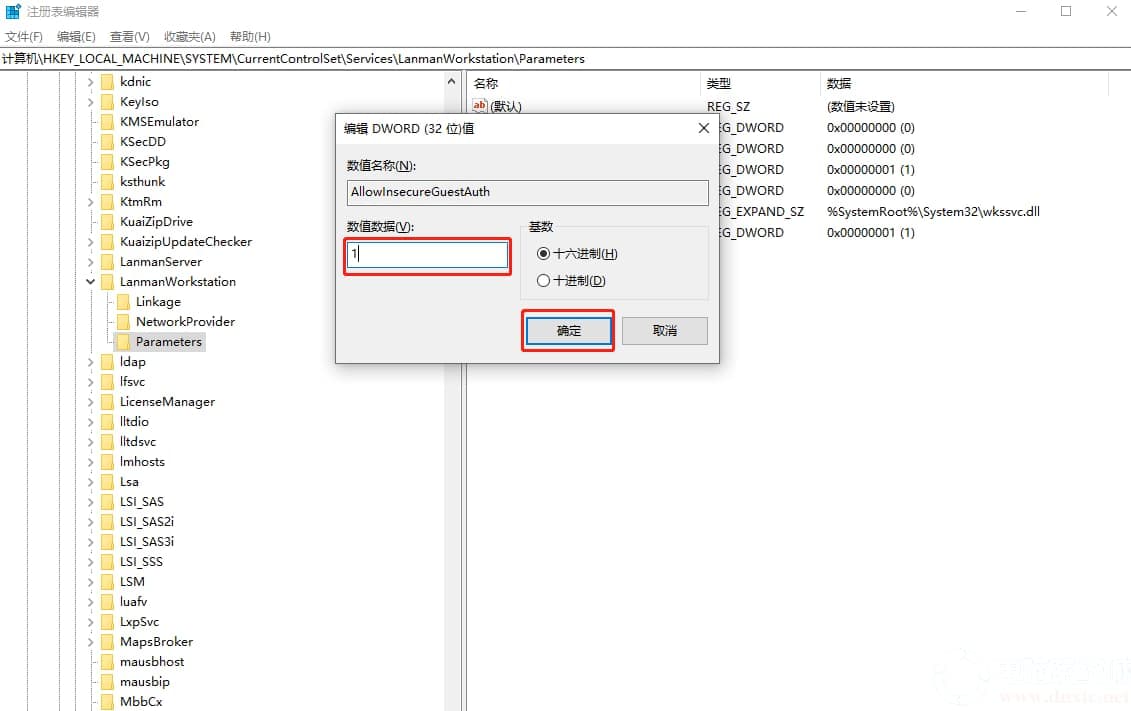Select the LSI_SAS3i tree item
The width and height of the screenshot is (1131, 711).
coord(146,542)
